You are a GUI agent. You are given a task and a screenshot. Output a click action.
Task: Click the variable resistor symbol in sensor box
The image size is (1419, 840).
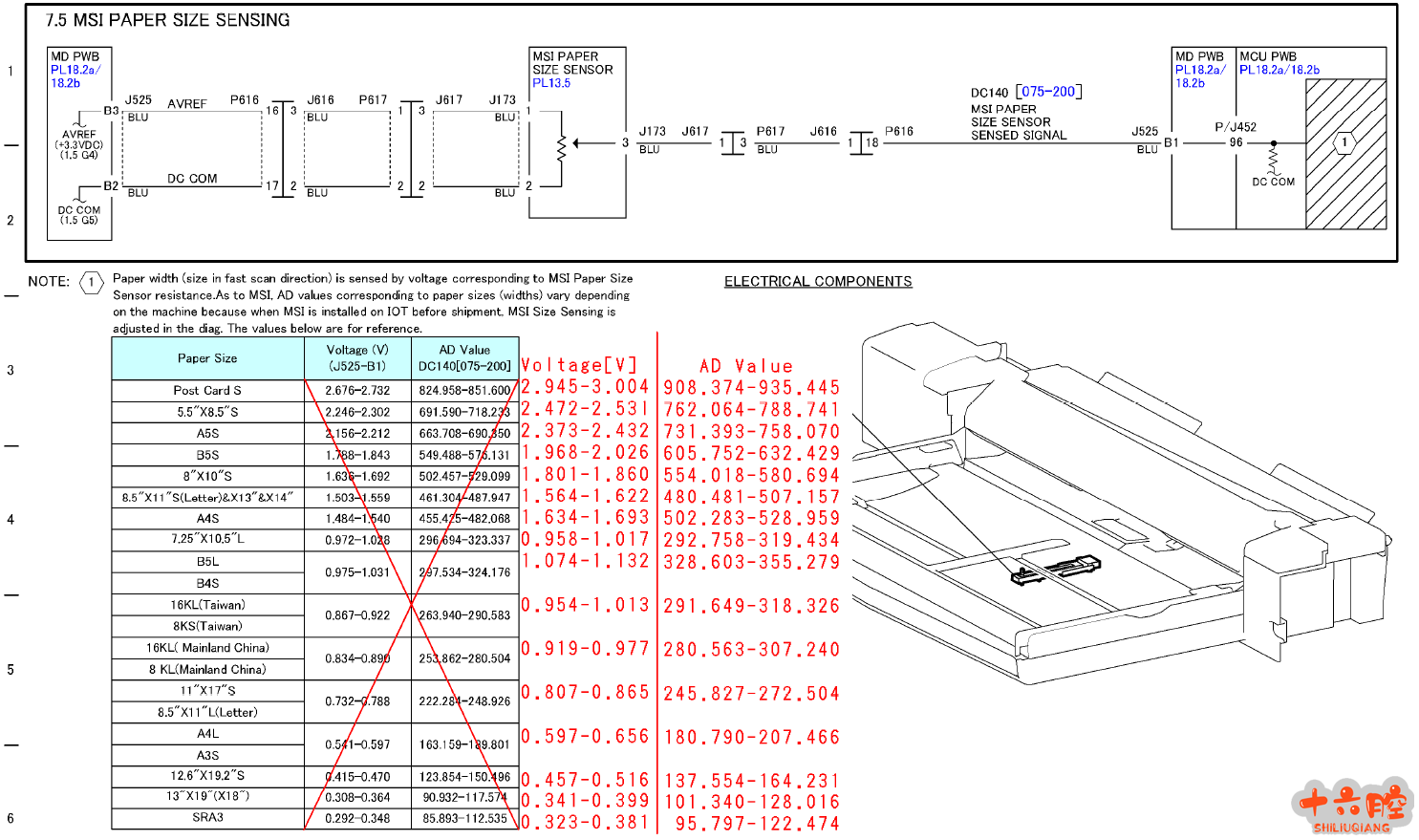[x=562, y=144]
